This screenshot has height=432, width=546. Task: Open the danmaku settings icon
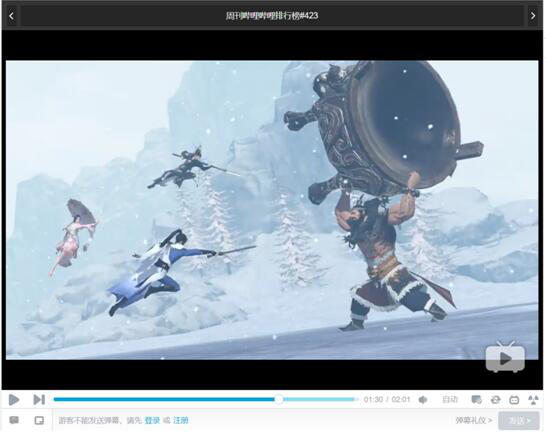tap(14, 420)
